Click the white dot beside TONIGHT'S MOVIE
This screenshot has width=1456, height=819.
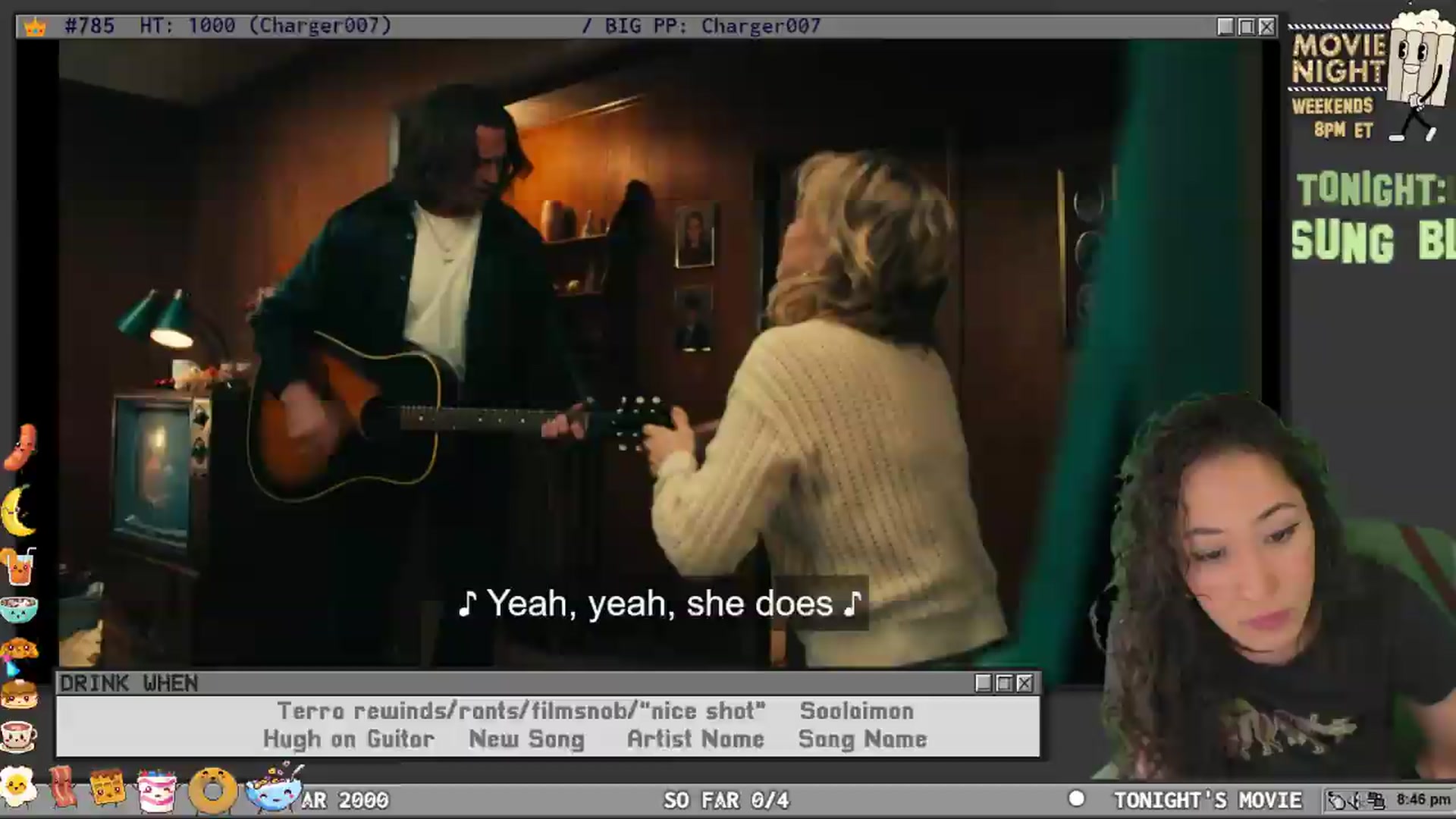point(1076,799)
